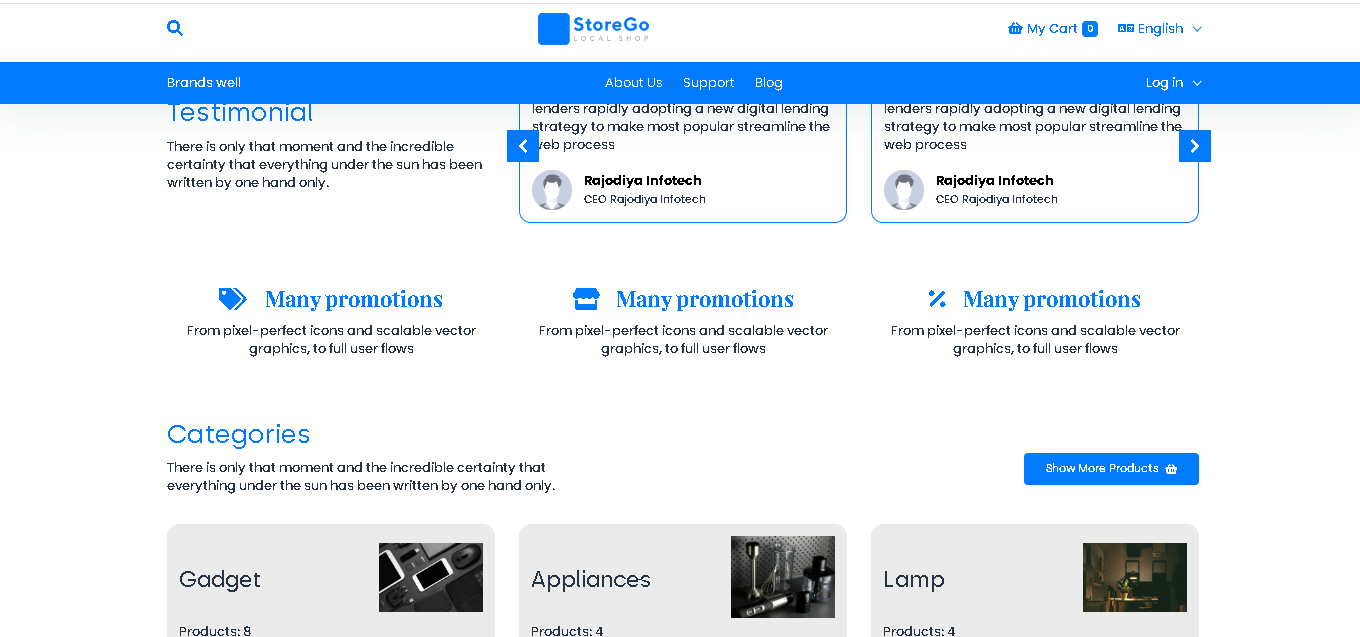Click 'Products: 4' text under Appliances
The image size is (1360, 637).
coord(567,631)
